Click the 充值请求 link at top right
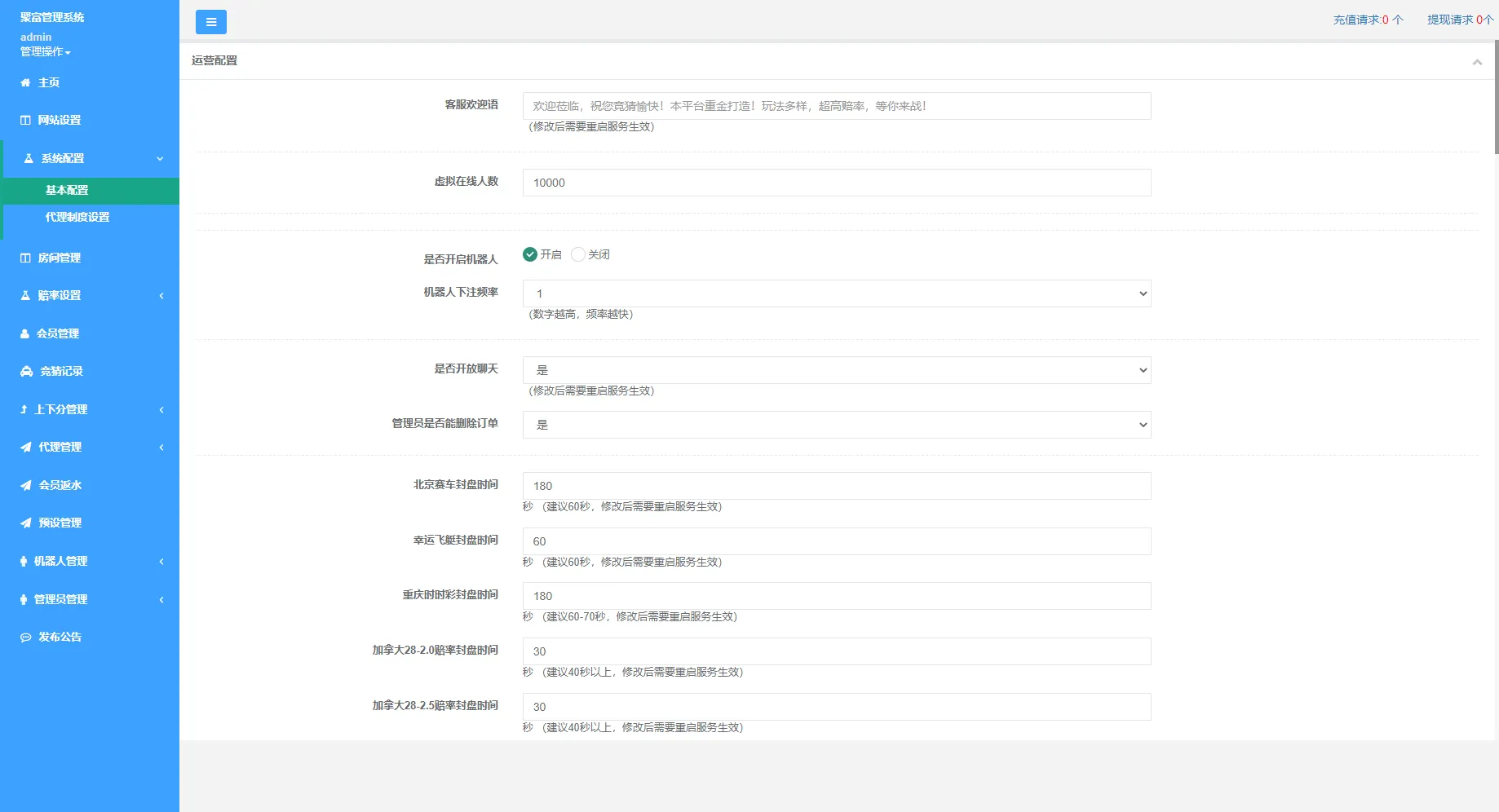 [x=1366, y=19]
